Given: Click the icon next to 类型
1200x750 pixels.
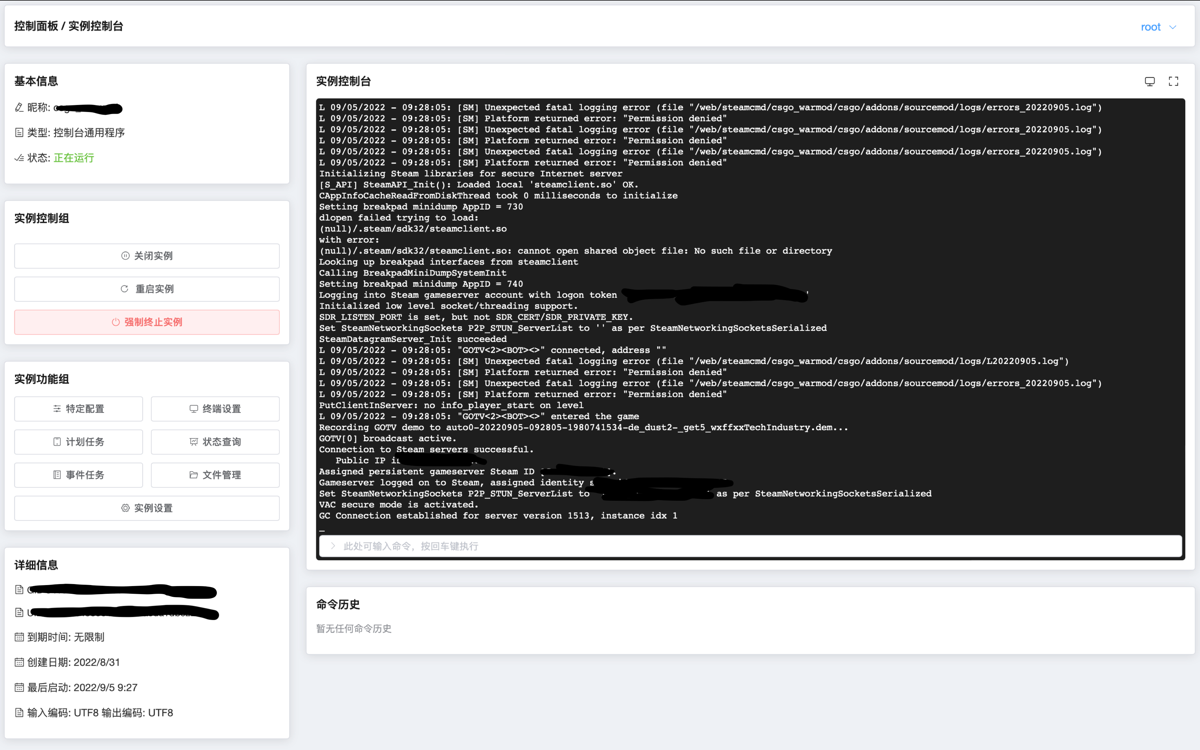Looking at the screenshot, I should (19, 132).
